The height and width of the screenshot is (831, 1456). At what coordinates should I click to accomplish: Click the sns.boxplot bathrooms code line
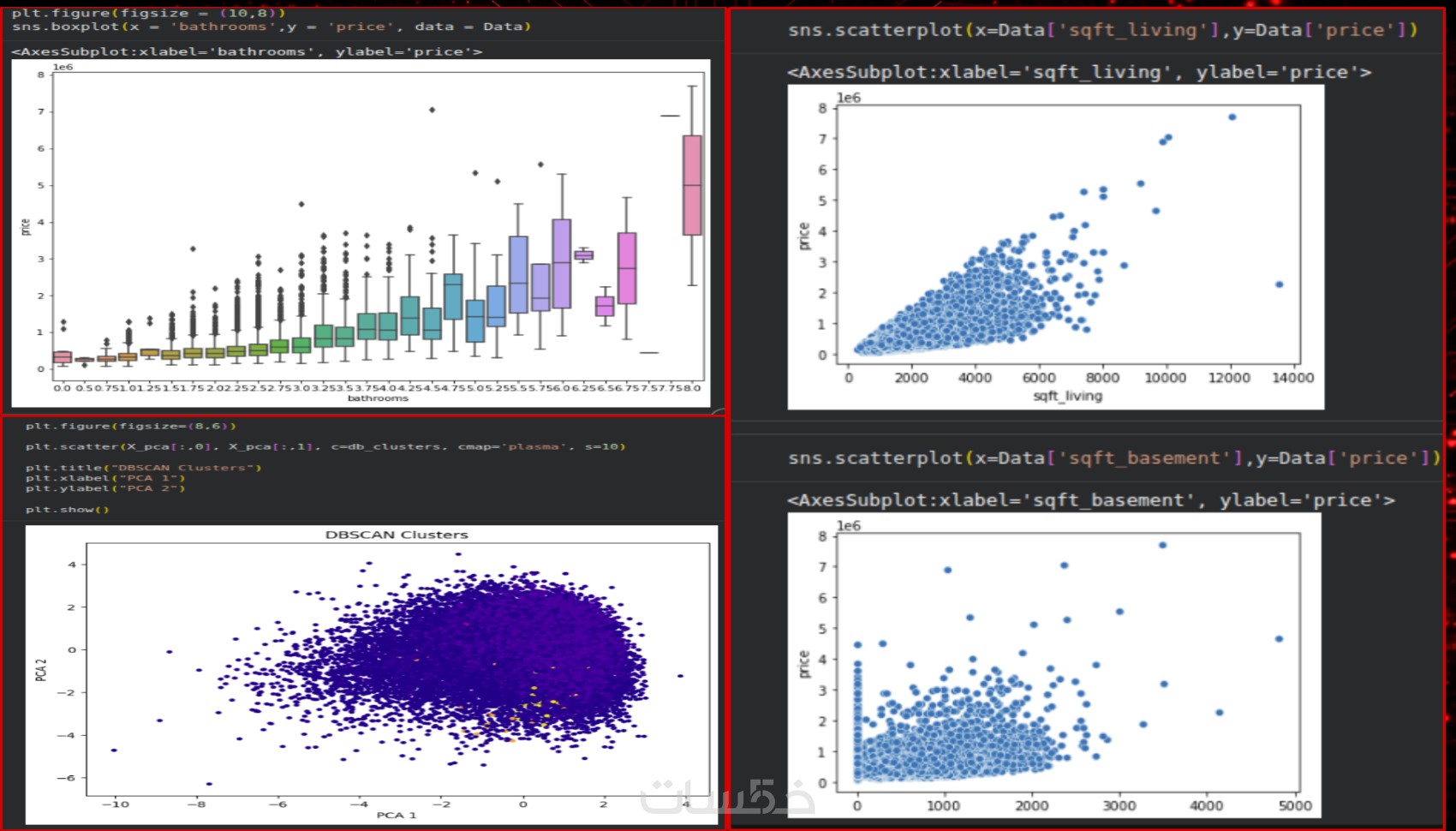tap(272, 27)
